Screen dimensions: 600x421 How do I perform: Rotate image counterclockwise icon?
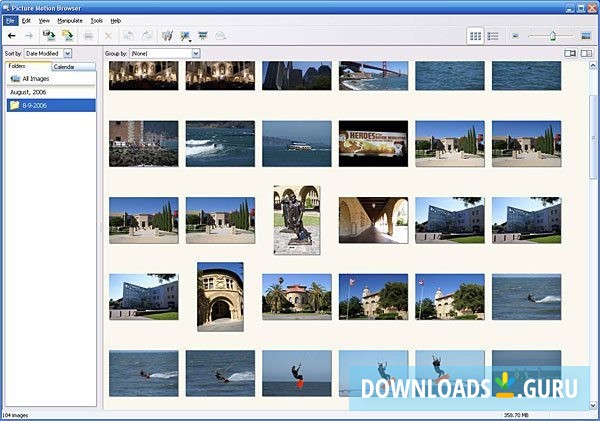[x=128, y=36]
